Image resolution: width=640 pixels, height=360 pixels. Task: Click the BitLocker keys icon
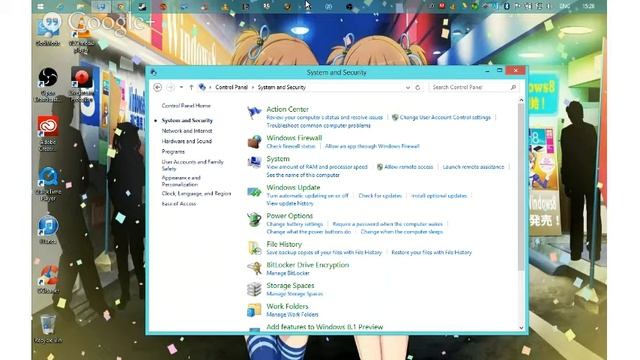tap(254, 268)
